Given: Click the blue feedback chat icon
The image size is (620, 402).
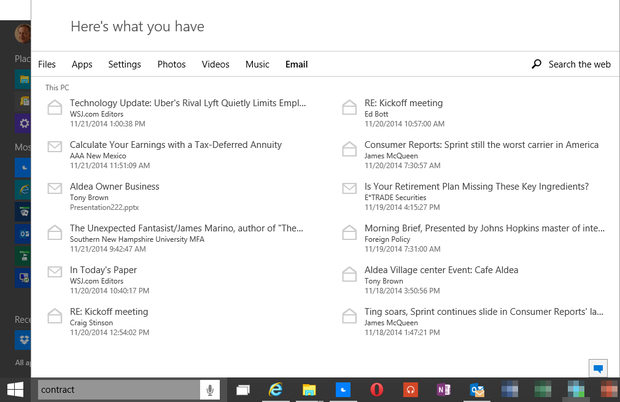Looking at the screenshot, I should coord(598,368).
